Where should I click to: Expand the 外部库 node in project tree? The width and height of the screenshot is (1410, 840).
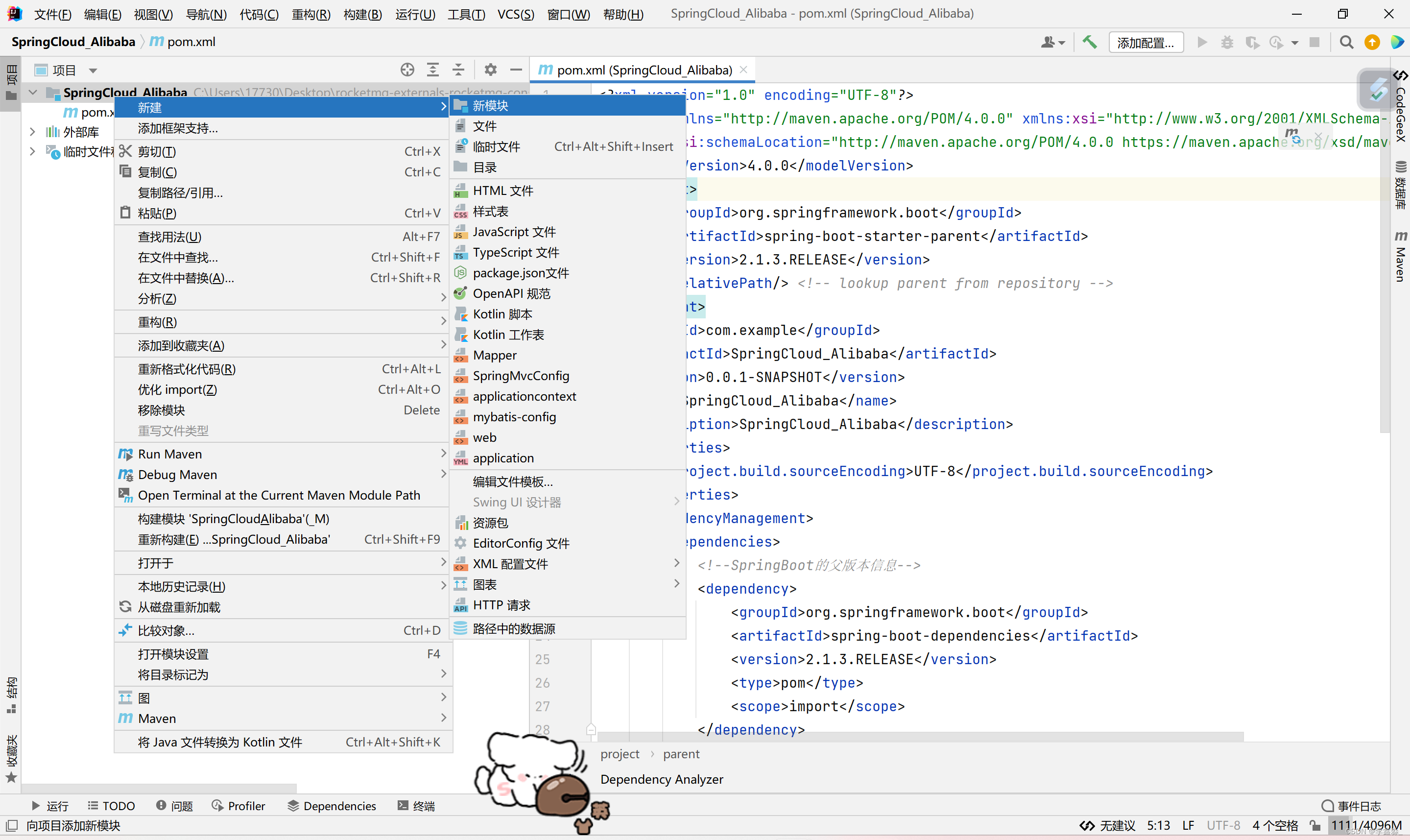pos(32,131)
